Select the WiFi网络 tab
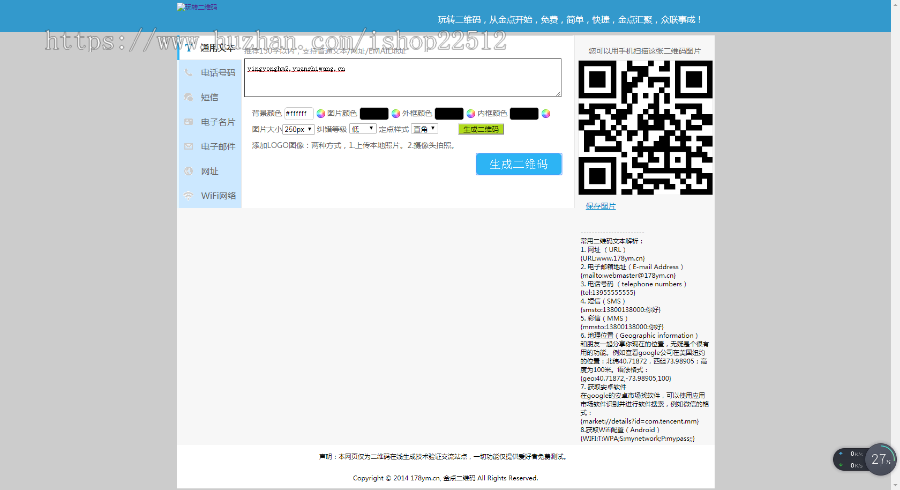This screenshot has height=490, width=900. [210, 196]
